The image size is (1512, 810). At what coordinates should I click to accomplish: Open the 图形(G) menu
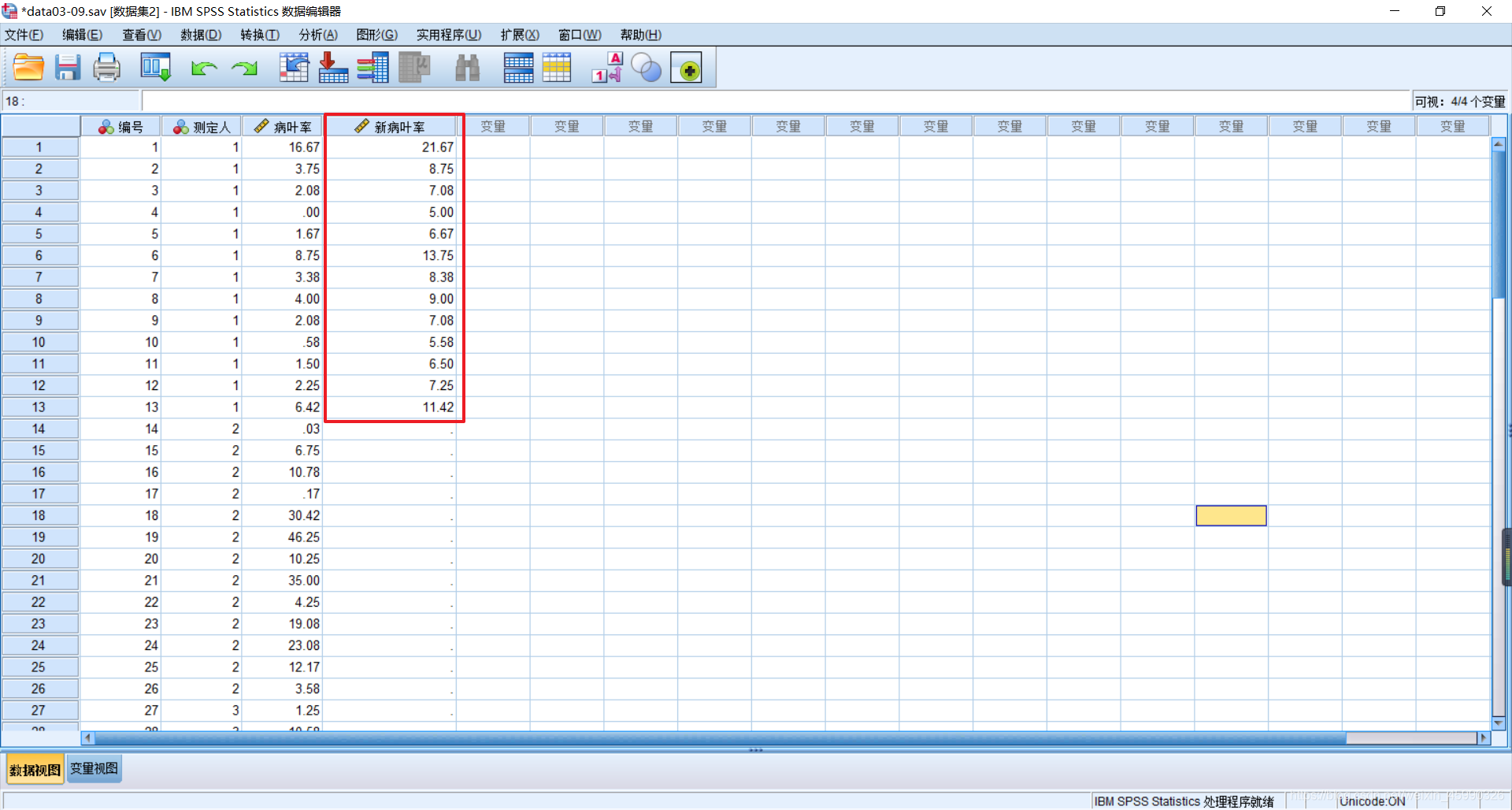coord(377,35)
